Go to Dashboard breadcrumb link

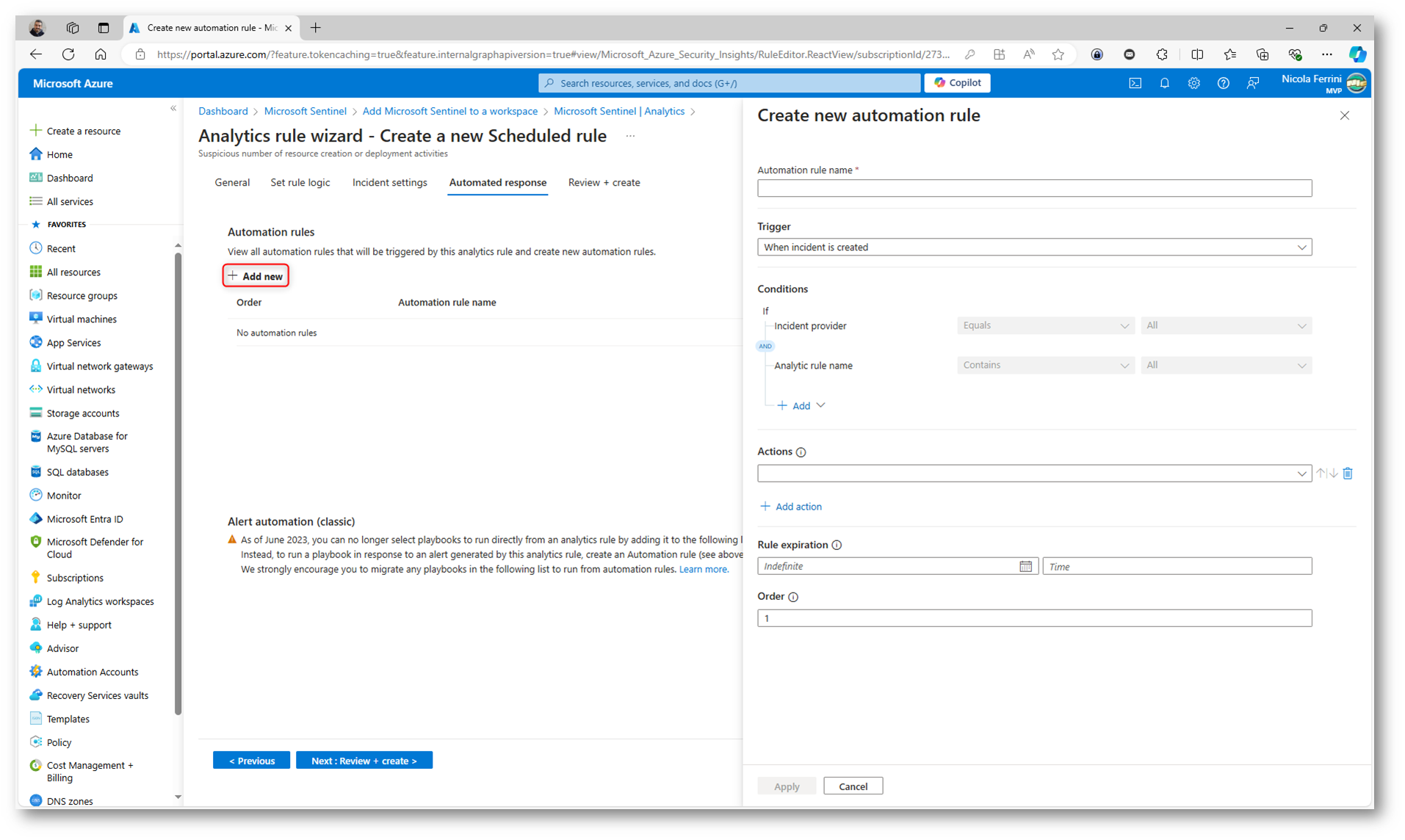(223, 111)
